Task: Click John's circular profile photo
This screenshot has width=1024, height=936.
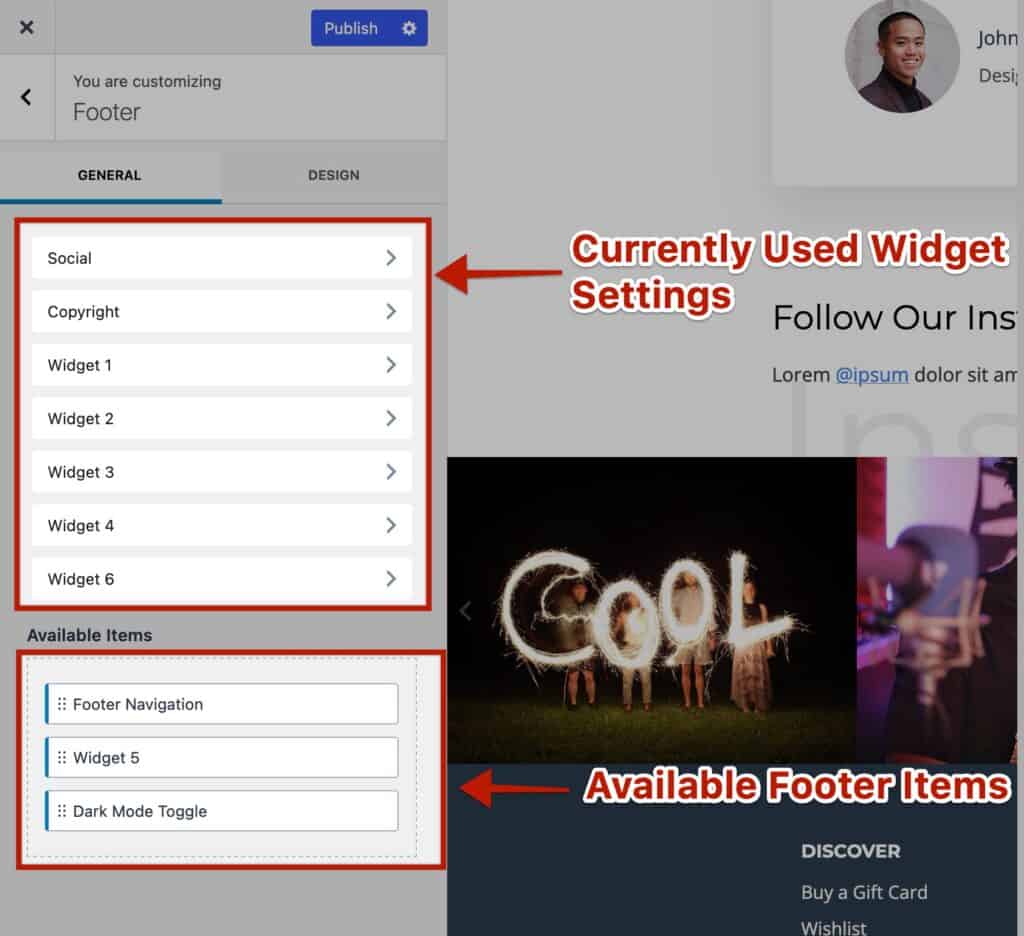Action: (x=902, y=57)
